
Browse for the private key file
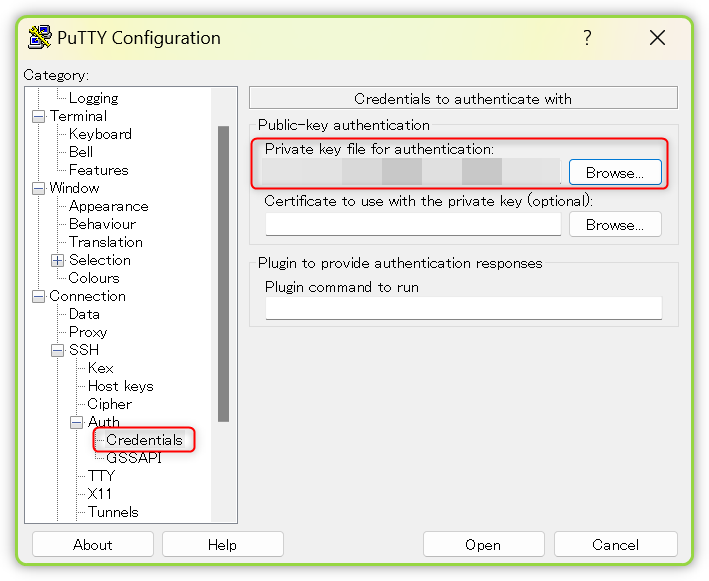[615, 172]
